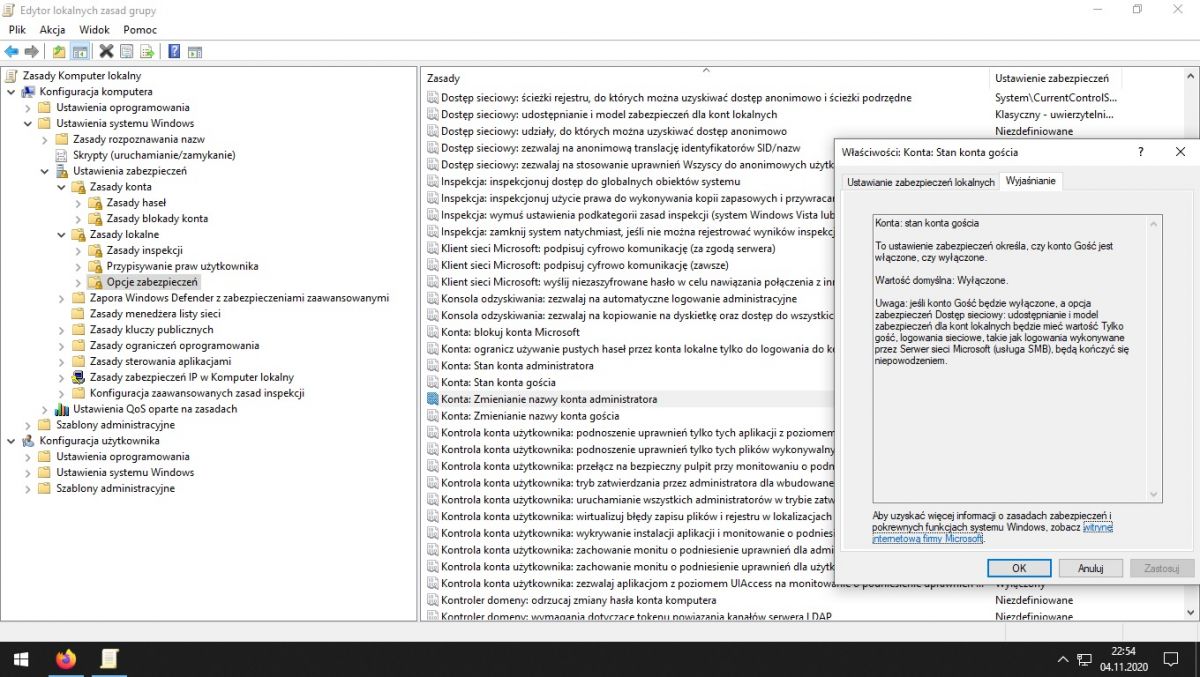Click the explanation text scrollbar down arrow
1200x677 pixels.
pos(1155,495)
